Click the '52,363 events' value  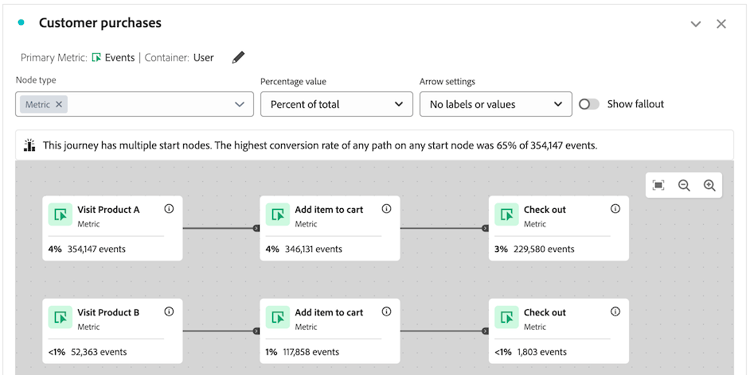pos(99,352)
